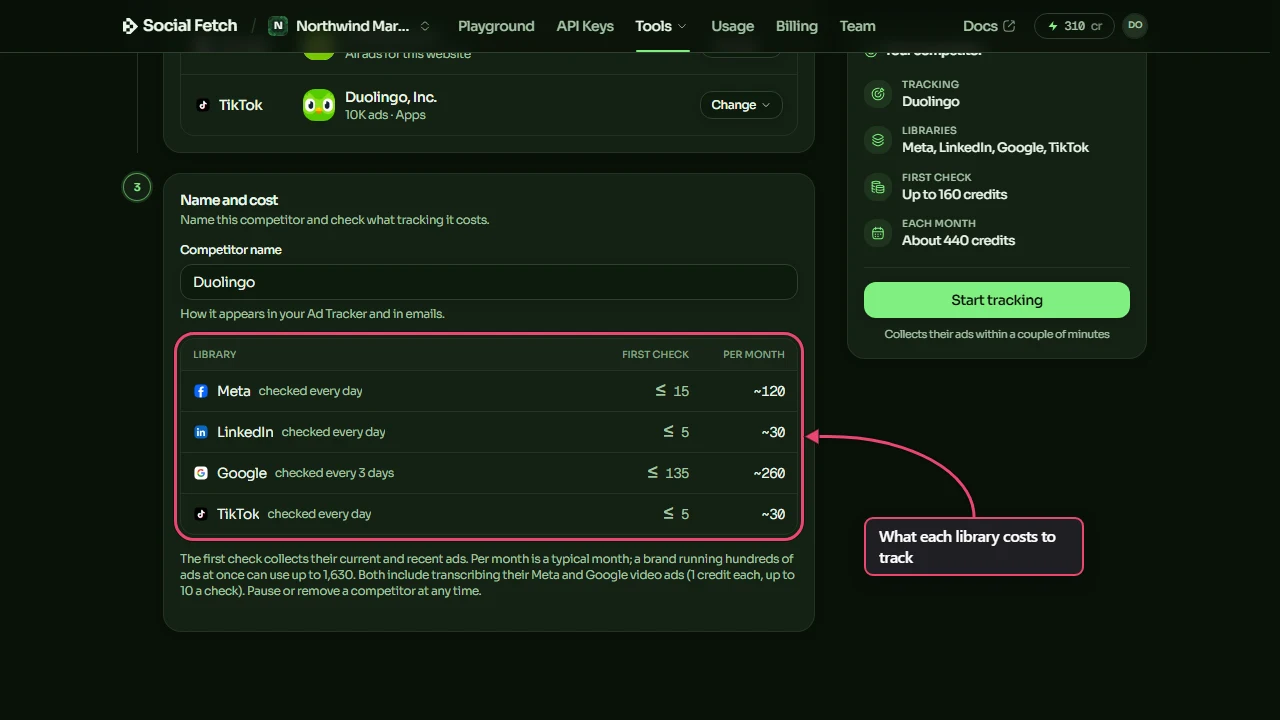
Task: Click the 310 cr credits badge
Action: tap(1075, 26)
